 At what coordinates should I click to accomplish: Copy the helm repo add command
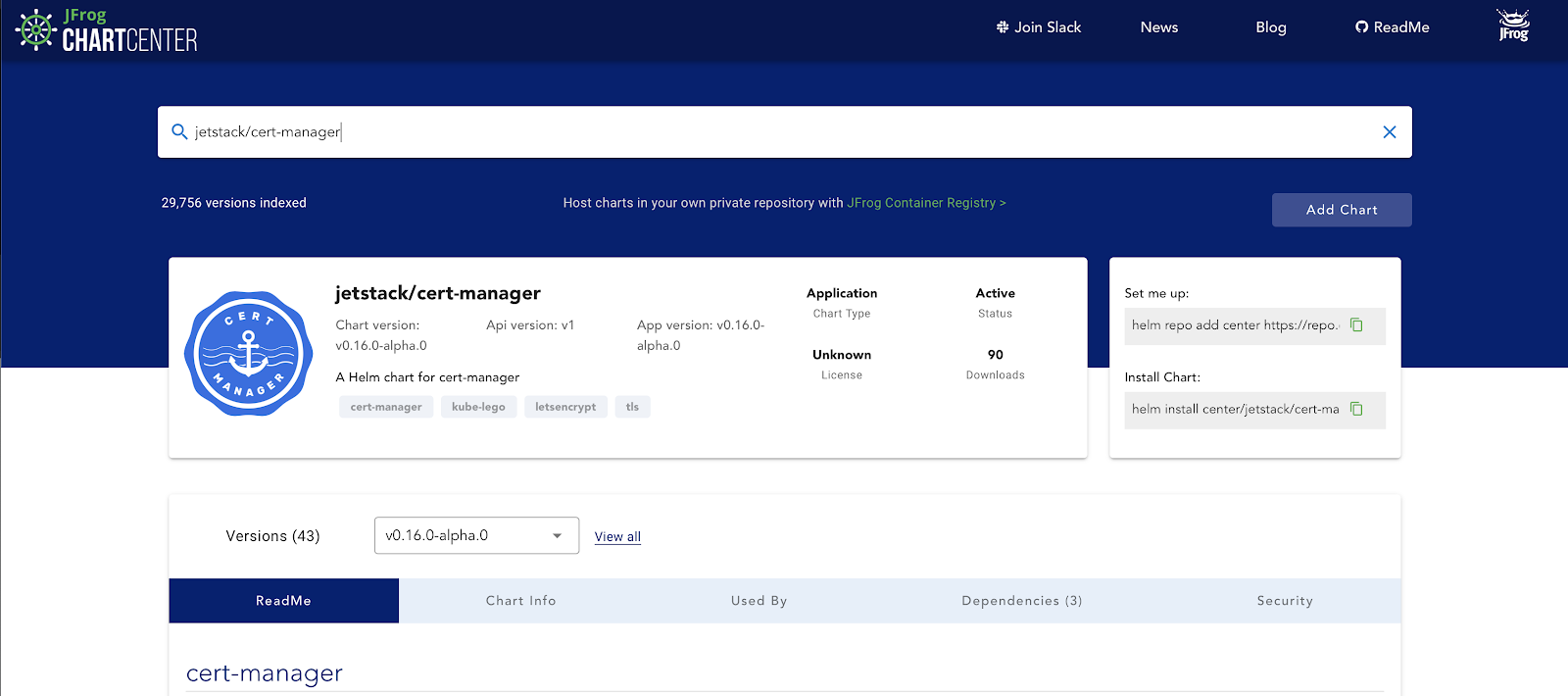(1356, 325)
